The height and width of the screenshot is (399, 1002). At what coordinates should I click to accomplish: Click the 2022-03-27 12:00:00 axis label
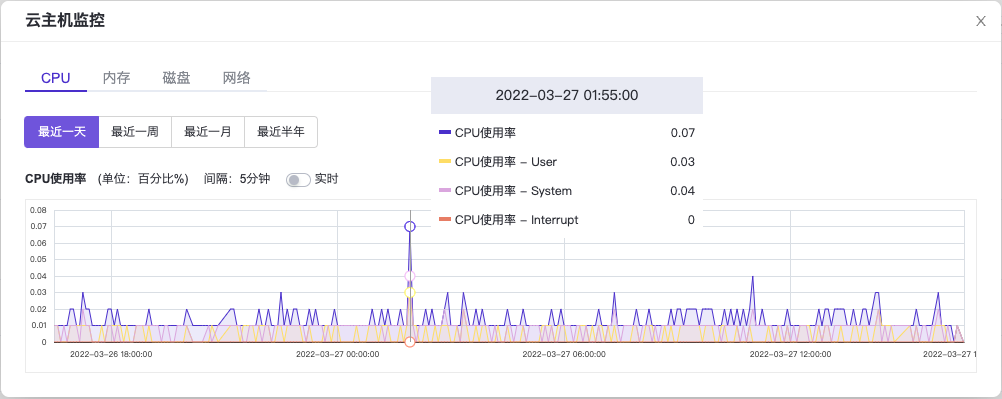pyautogui.click(x=790, y=354)
